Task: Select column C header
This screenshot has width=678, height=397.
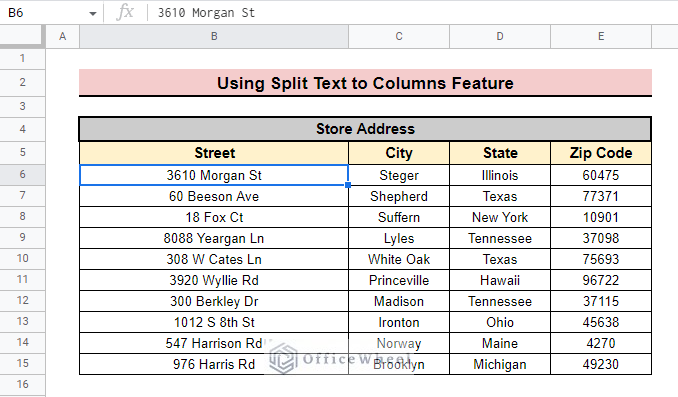Action: click(x=399, y=36)
